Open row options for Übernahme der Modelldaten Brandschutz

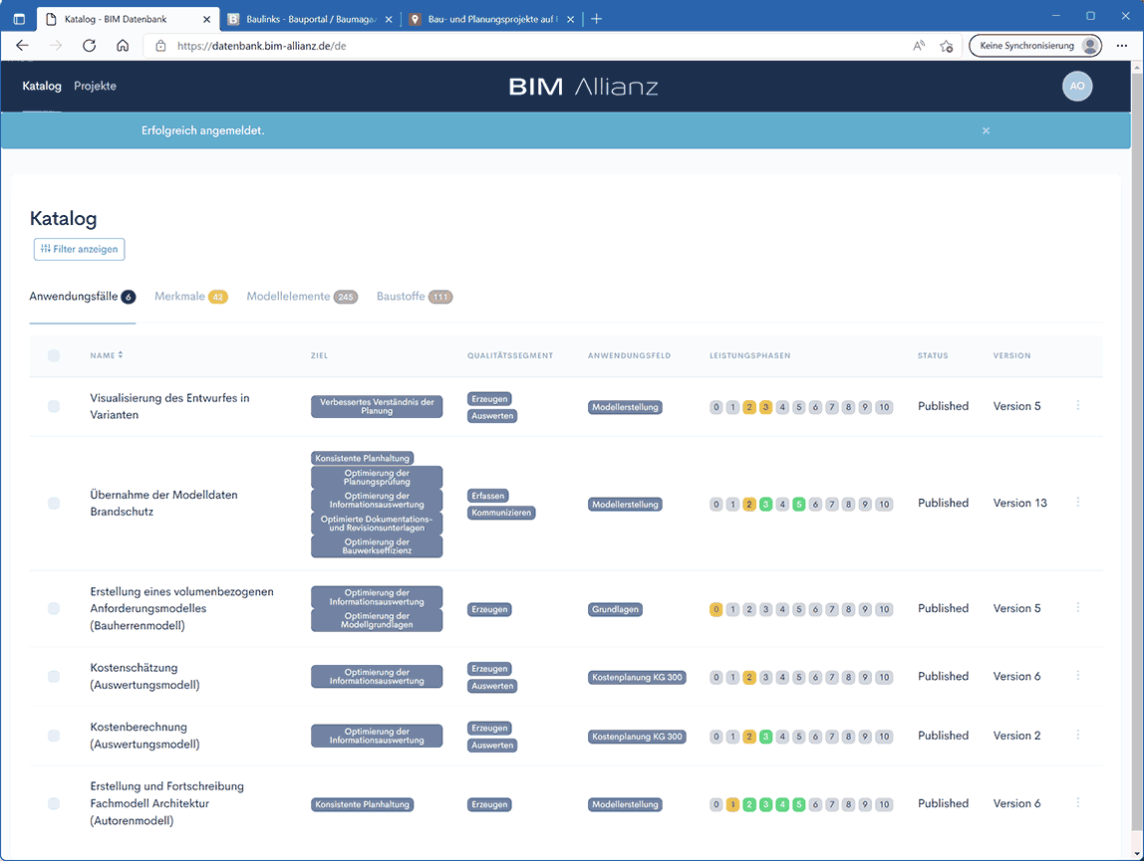(x=1078, y=503)
